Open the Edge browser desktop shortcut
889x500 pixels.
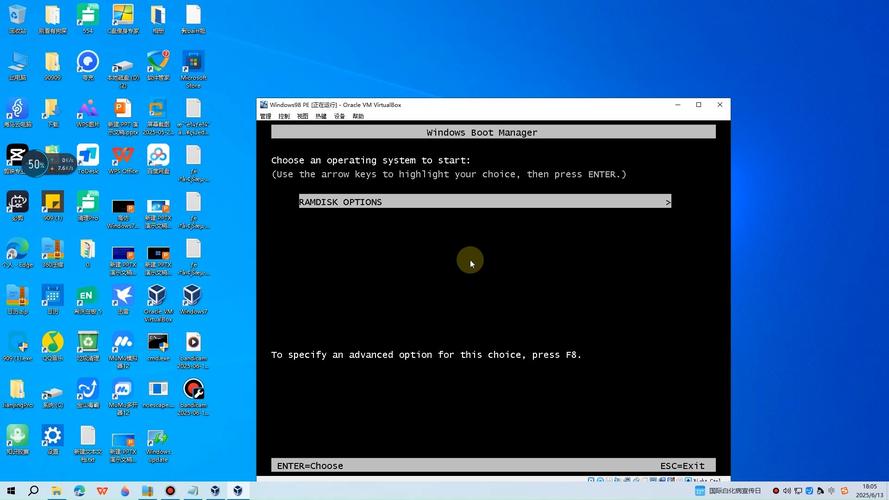(x=18, y=253)
